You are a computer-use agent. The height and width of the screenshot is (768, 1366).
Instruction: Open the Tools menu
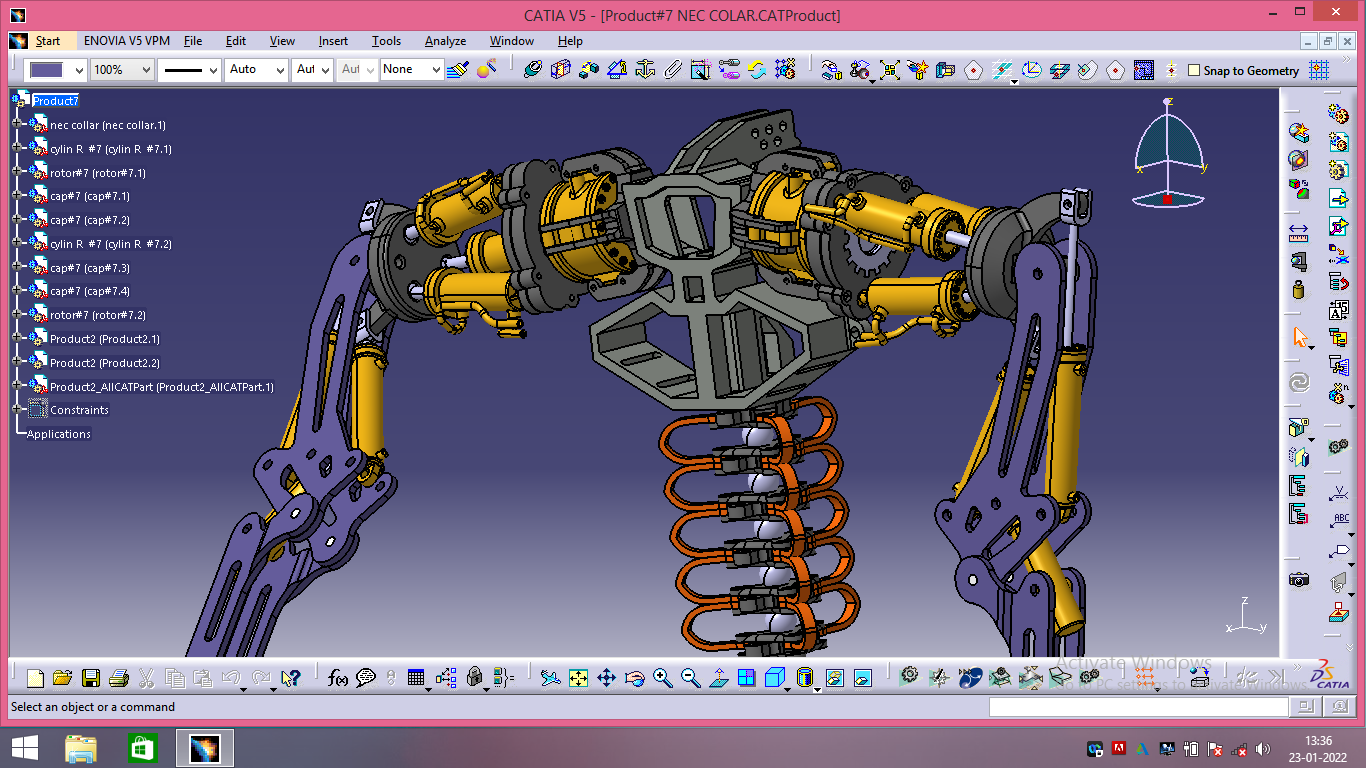386,41
